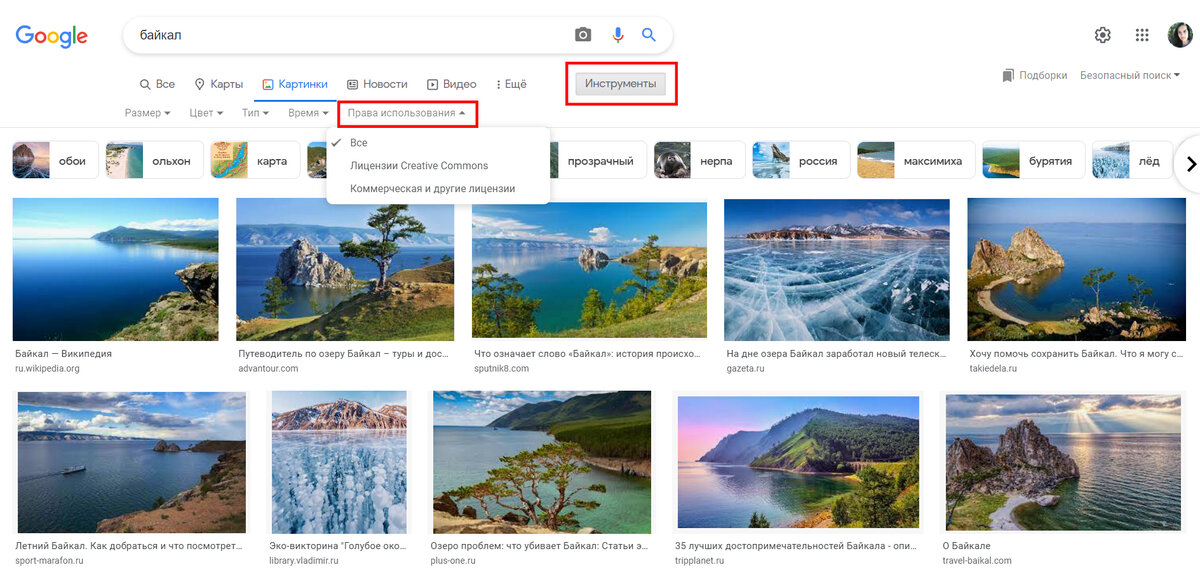The width and height of the screenshot is (1200, 572).
Task: Click На дне озера Байкал title
Action: coord(838,354)
